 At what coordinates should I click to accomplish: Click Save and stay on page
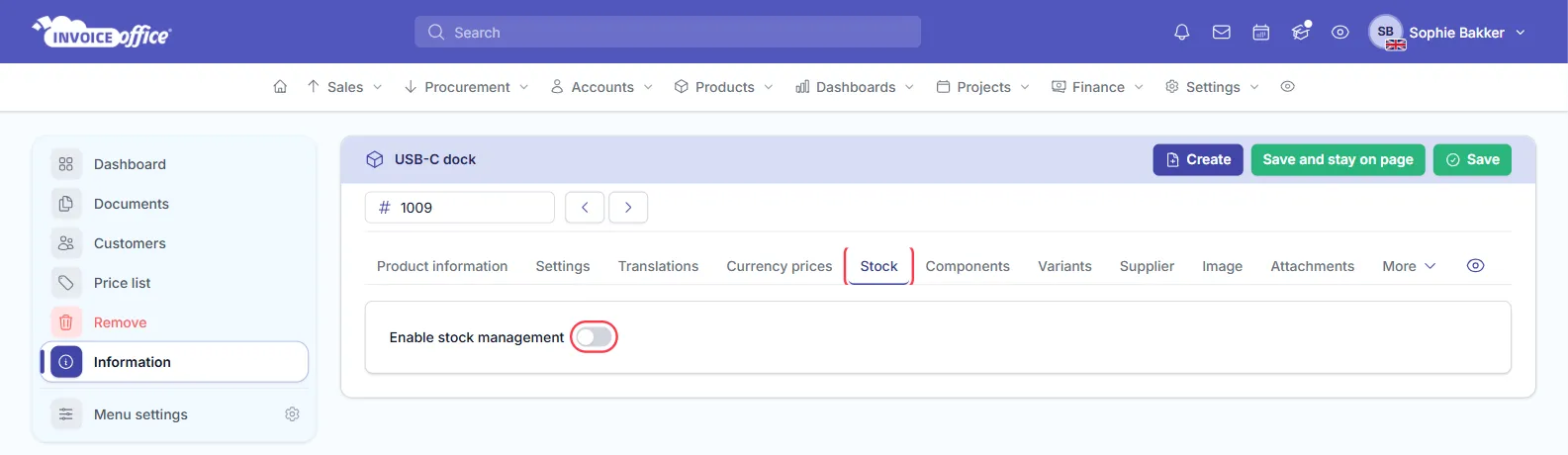pos(1337,159)
